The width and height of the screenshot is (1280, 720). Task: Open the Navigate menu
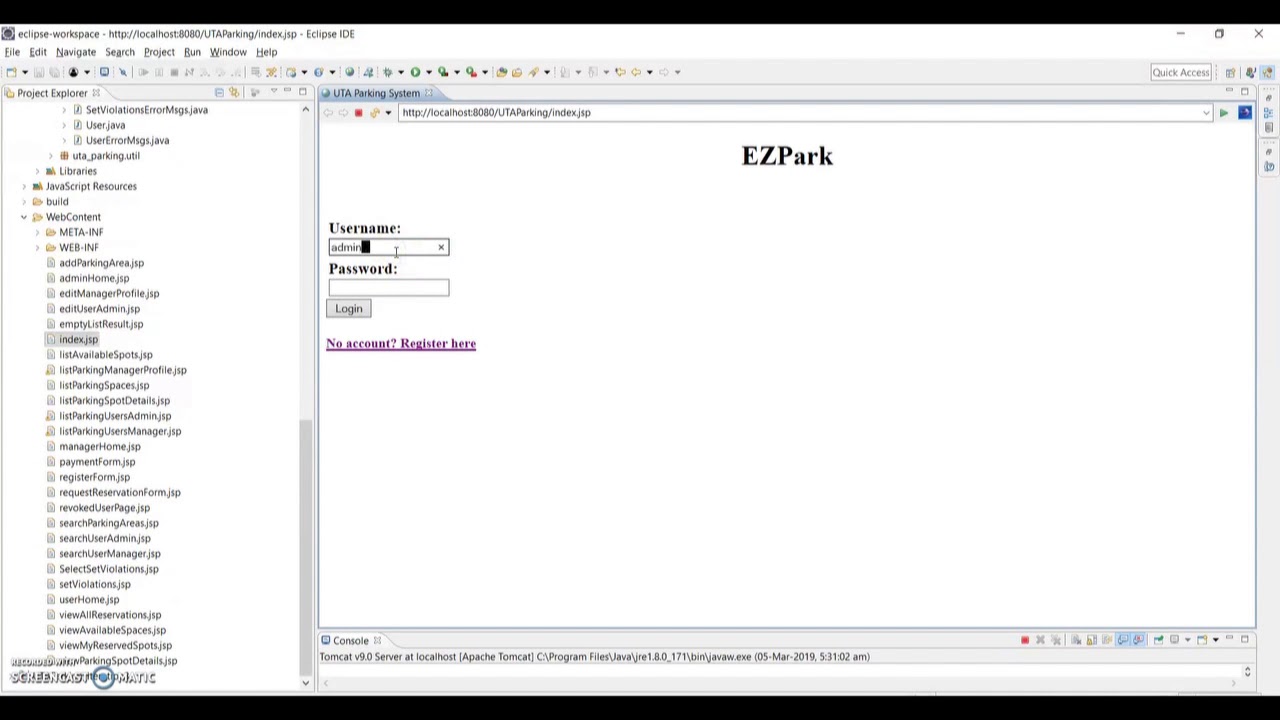point(76,52)
